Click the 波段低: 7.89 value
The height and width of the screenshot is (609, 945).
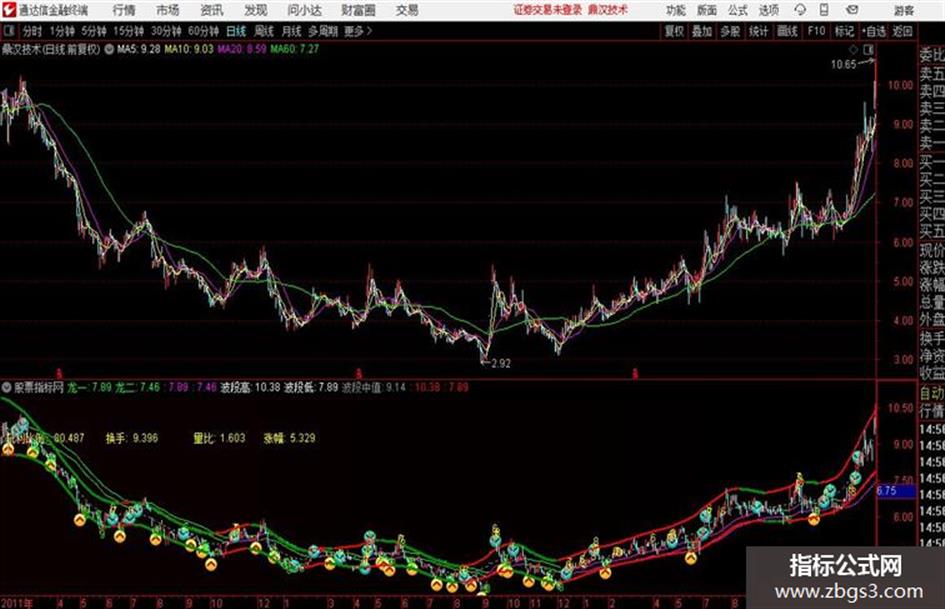pyautogui.click(x=311, y=387)
